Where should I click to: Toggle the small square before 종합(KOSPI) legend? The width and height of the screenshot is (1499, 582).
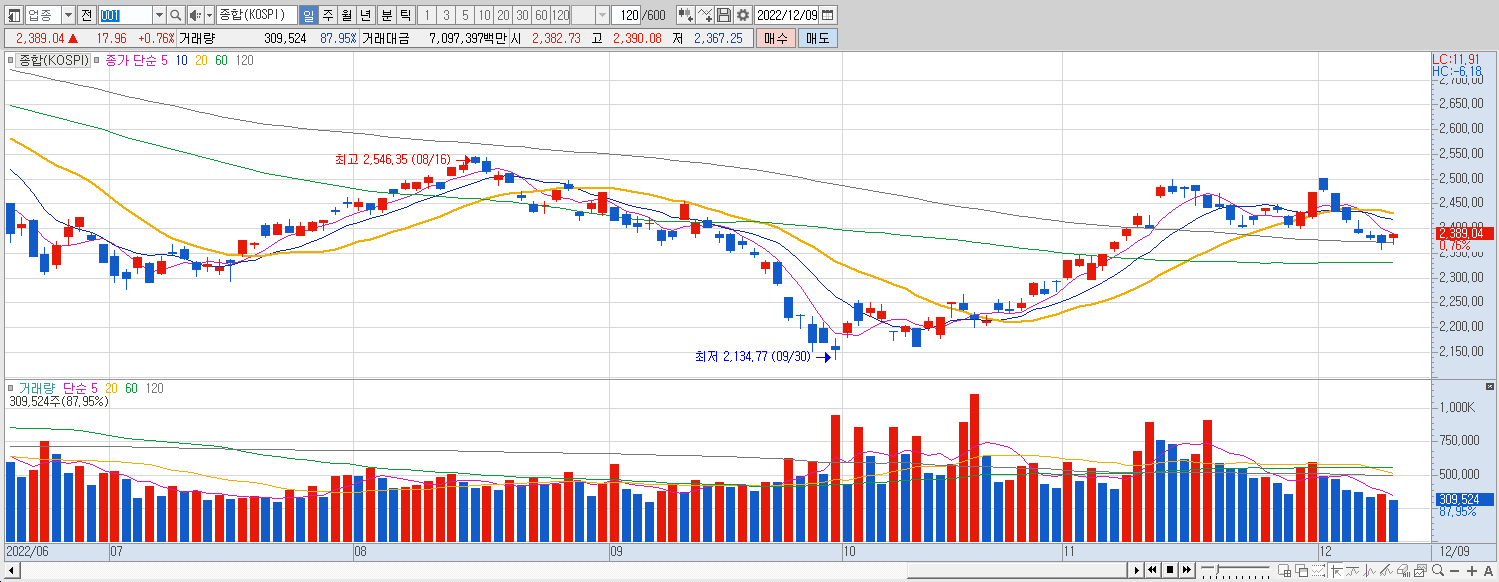12,61
